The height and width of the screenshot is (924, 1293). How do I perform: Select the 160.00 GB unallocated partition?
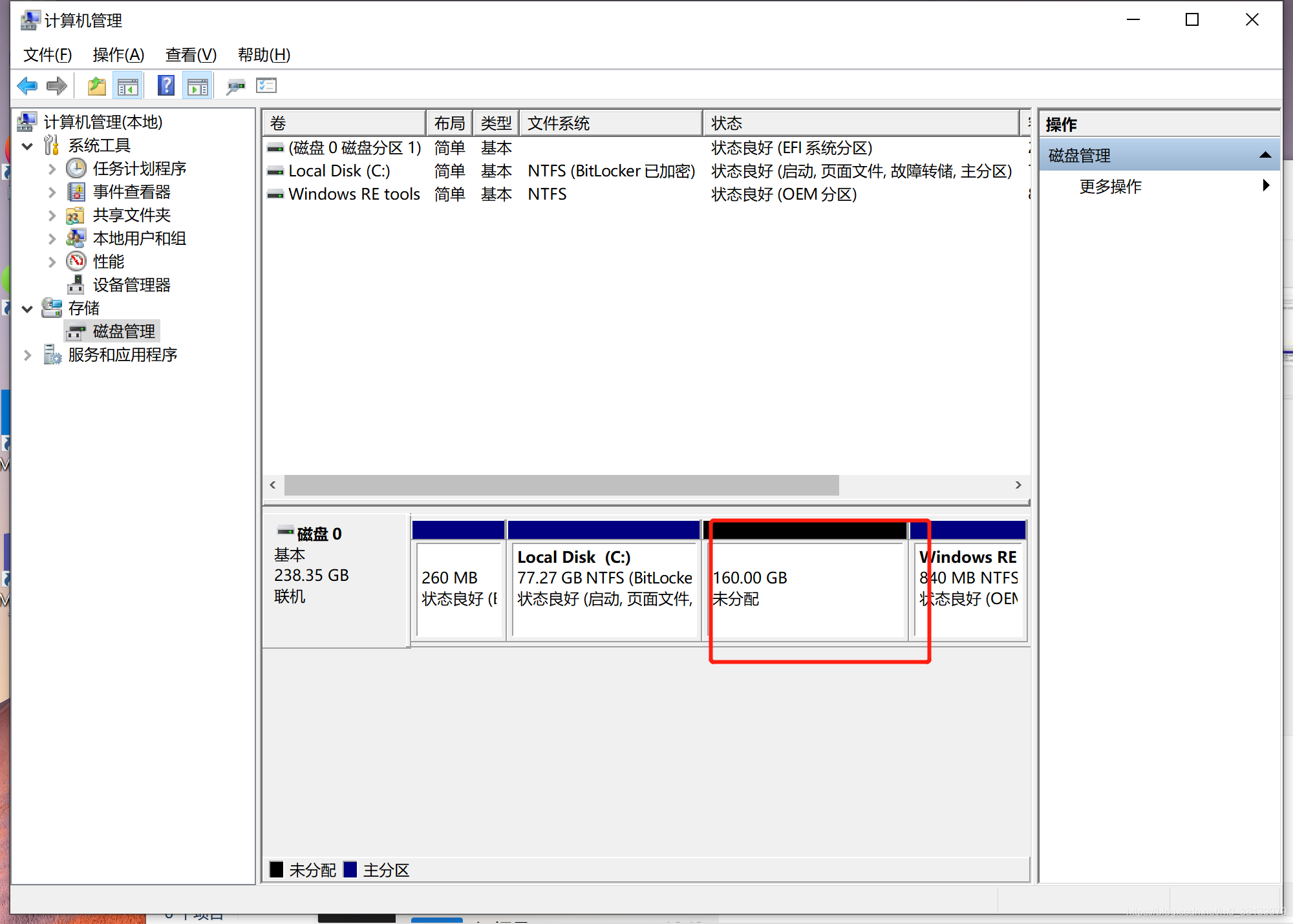pos(808,588)
